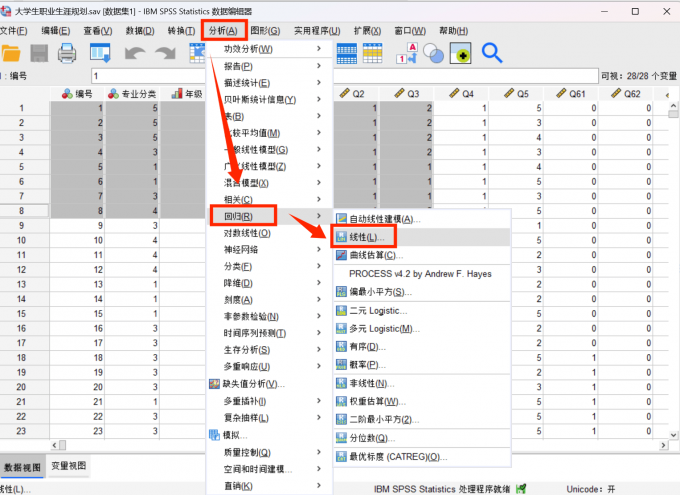The image size is (680, 495).
Task: Click the icon beside 自动线性建模(A)
Action: [x=342, y=219]
